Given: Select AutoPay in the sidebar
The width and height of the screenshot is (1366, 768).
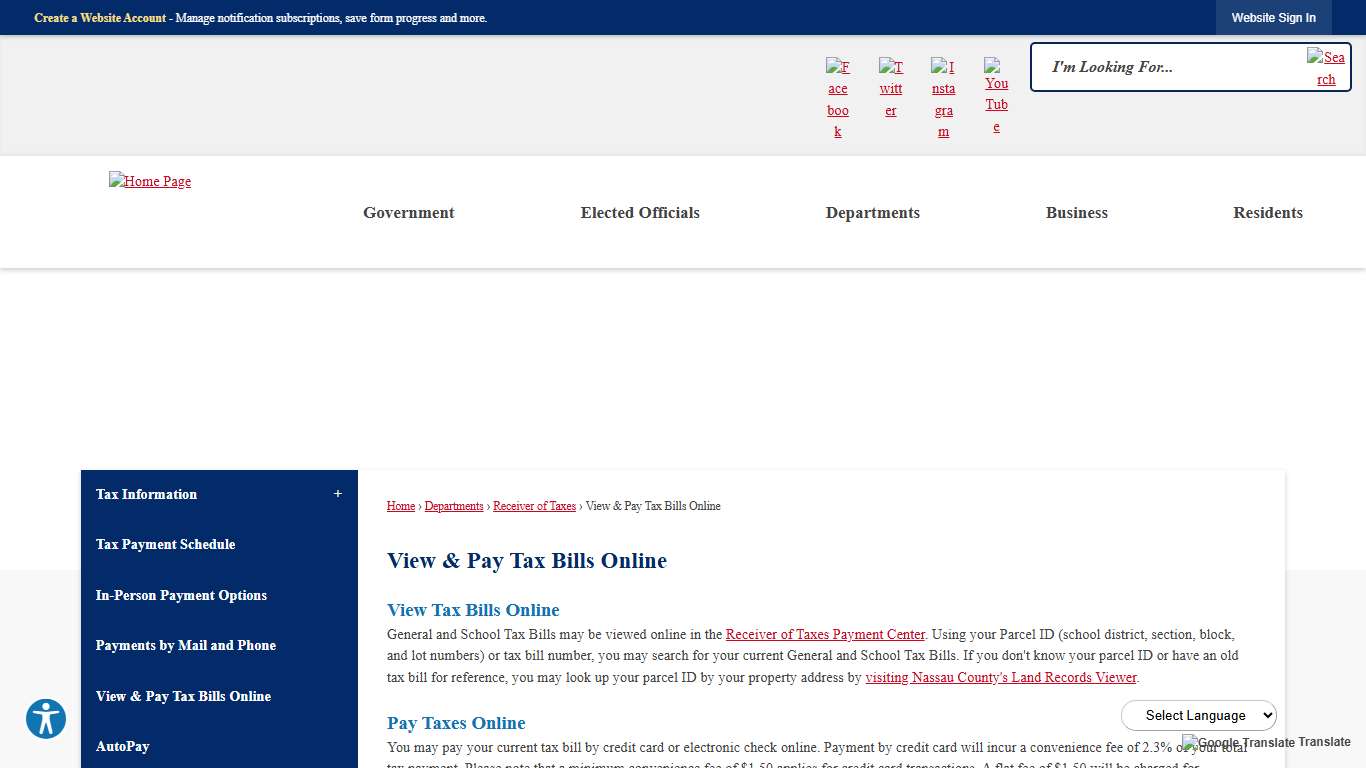Looking at the screenshot, I should (x=122, y=746).
